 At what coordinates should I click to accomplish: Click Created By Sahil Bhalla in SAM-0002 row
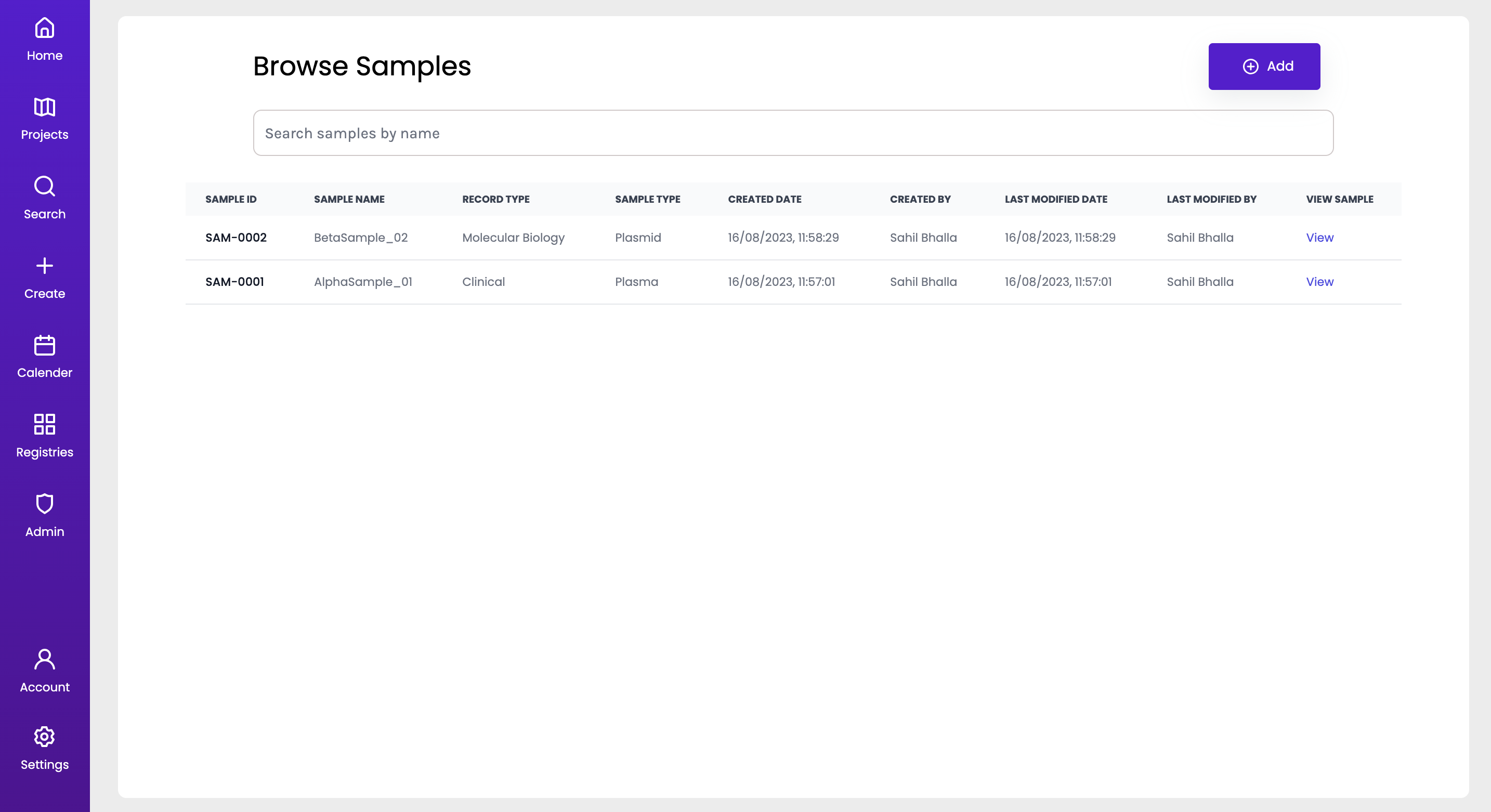click(x=923, y=238)
